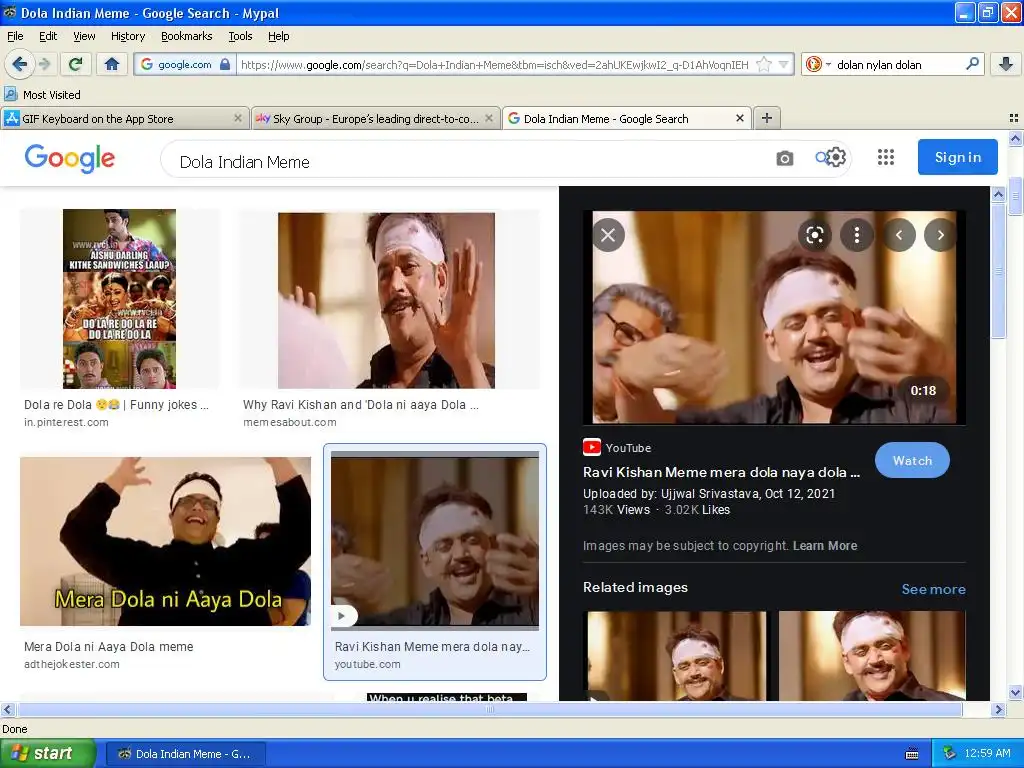
Task: Click the Watch button
Action: point(912,460)
